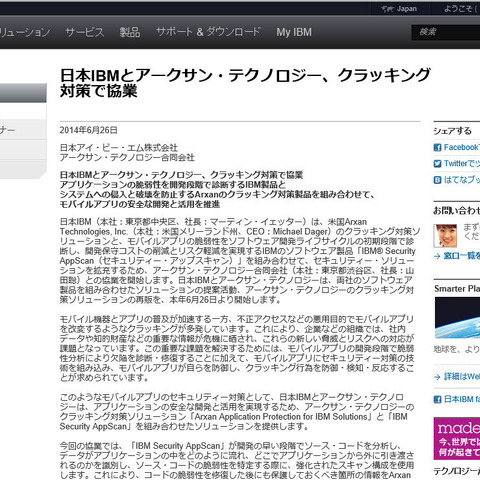Viewport: 480px width, 480px height.
Task: Click the 日本IBM Facebook page icon
Action: [437, 399]
